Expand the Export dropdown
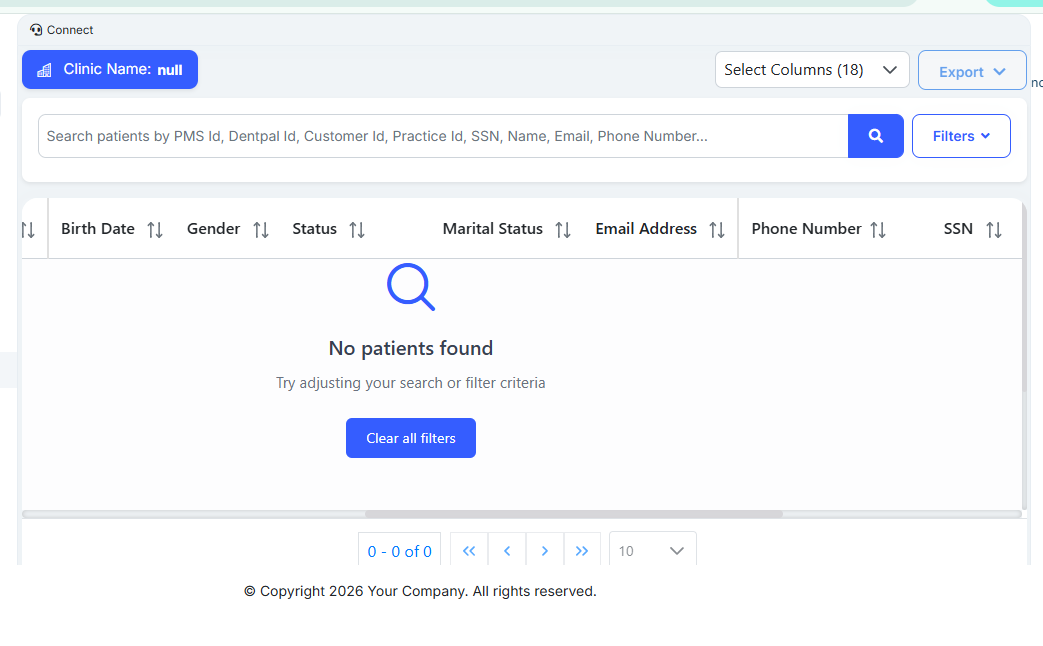 (x=971, y=71)
